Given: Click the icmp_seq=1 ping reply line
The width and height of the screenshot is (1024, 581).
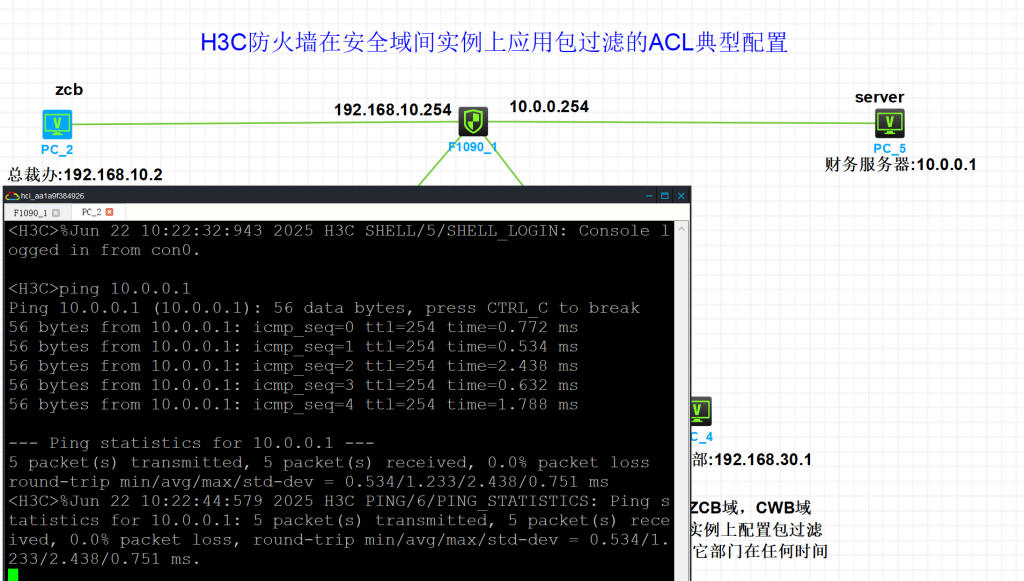Looking at the screenshot, I should point(293,347).
